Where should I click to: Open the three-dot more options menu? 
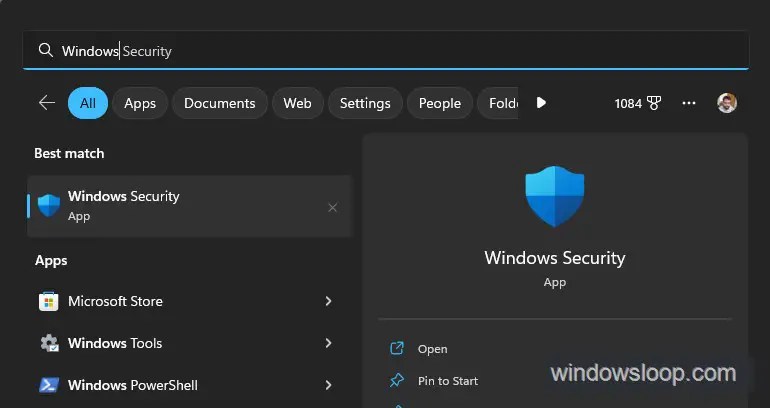688,103
